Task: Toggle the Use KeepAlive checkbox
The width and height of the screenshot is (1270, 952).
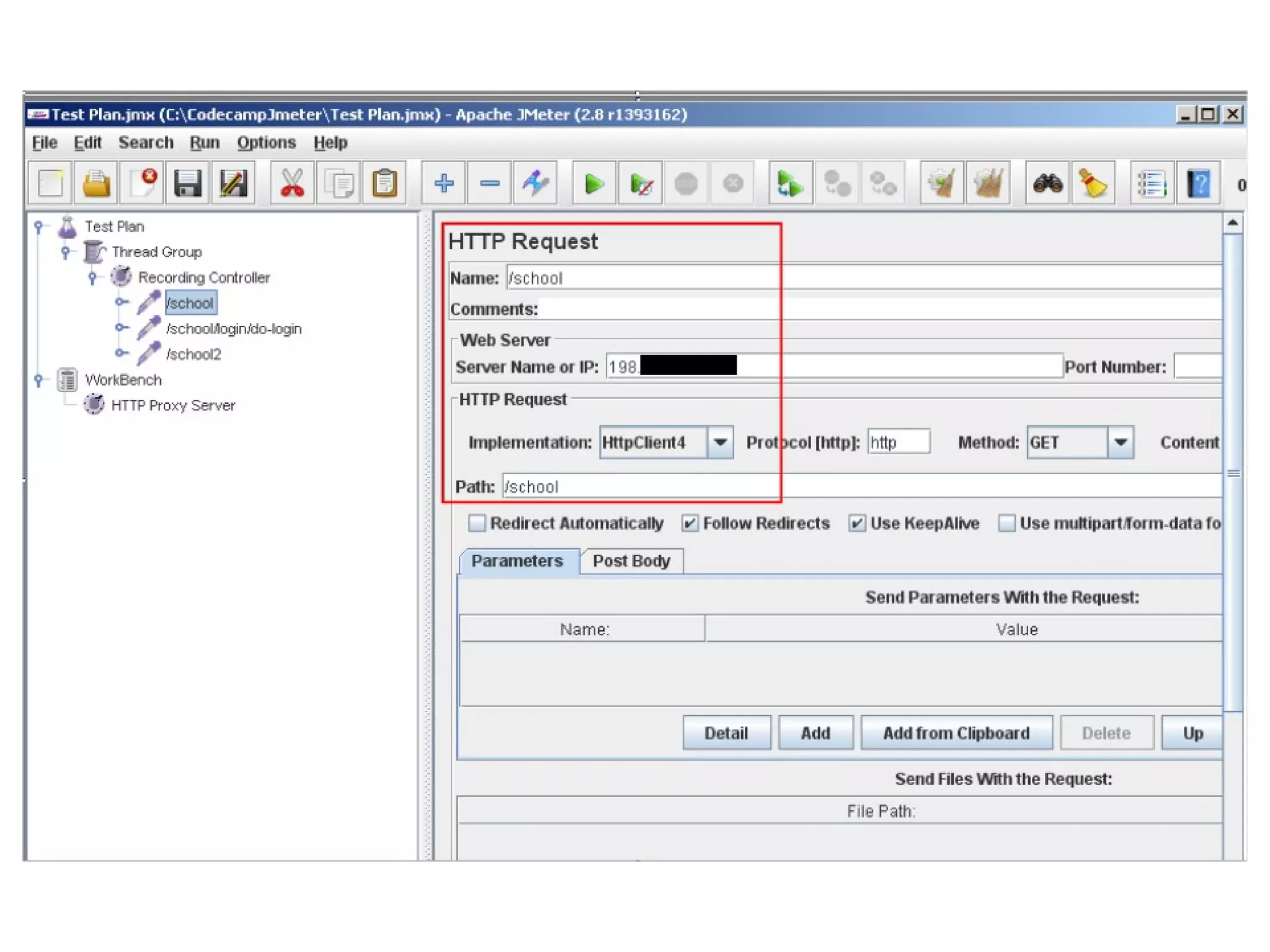Action: [857, 524]
